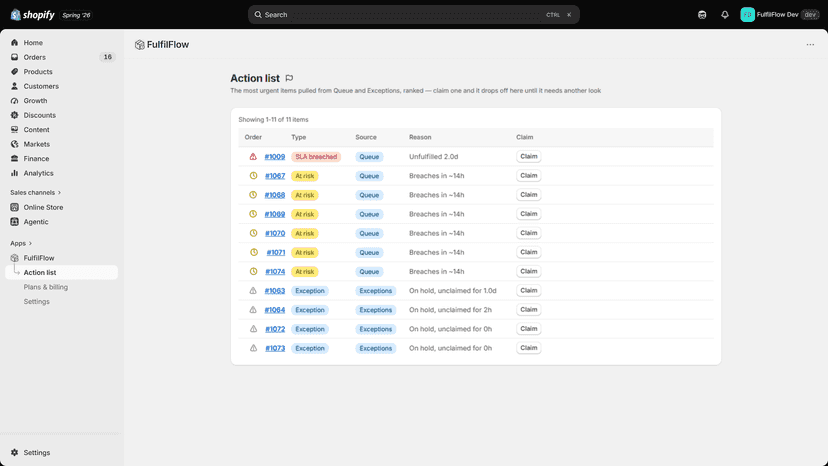Viewport: 828px width, 466px height.
Task: Click the Search input field
Action: pyautogui.click(x=414, y=15)
